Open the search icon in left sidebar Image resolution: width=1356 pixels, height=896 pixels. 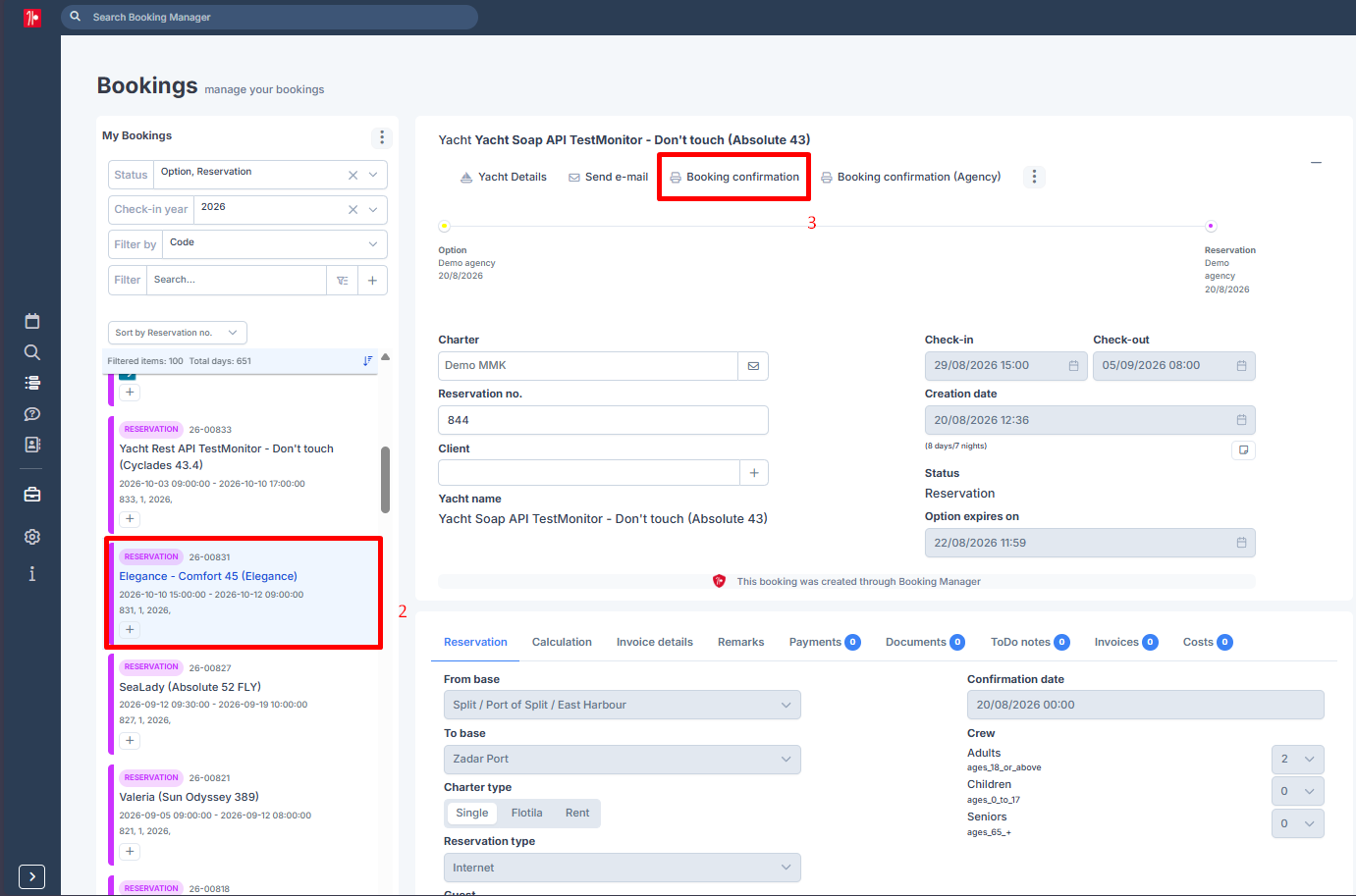click(32, 352)
